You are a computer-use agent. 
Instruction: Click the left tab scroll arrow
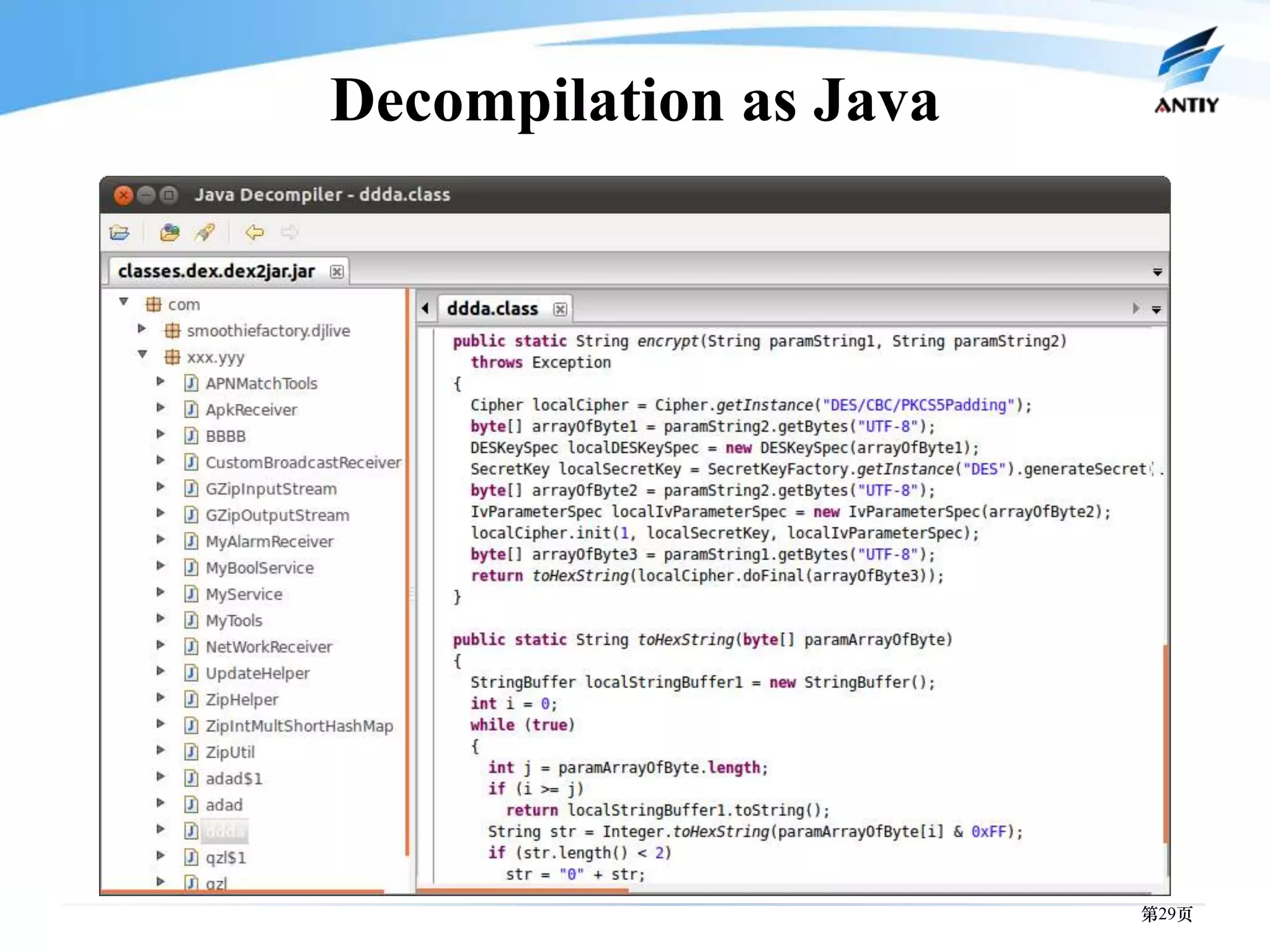[x=425, y=308]
